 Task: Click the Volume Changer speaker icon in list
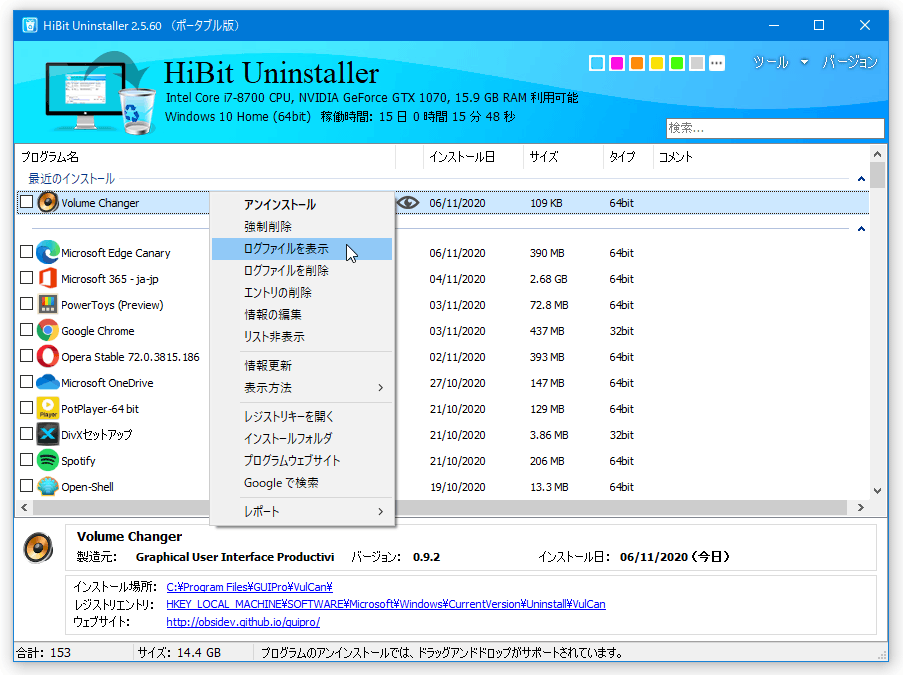(x=48, y=203)
